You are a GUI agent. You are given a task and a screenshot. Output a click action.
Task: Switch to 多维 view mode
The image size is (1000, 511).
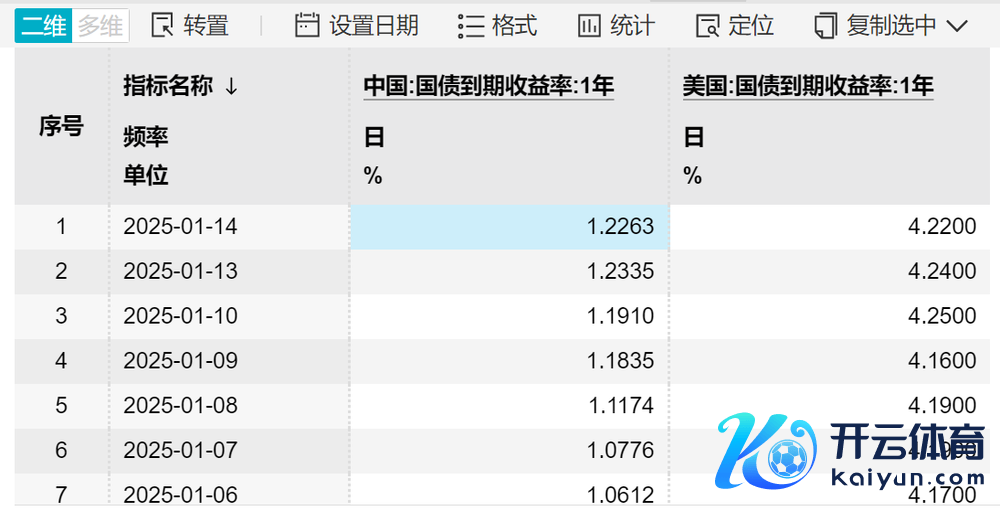[101, 25]
